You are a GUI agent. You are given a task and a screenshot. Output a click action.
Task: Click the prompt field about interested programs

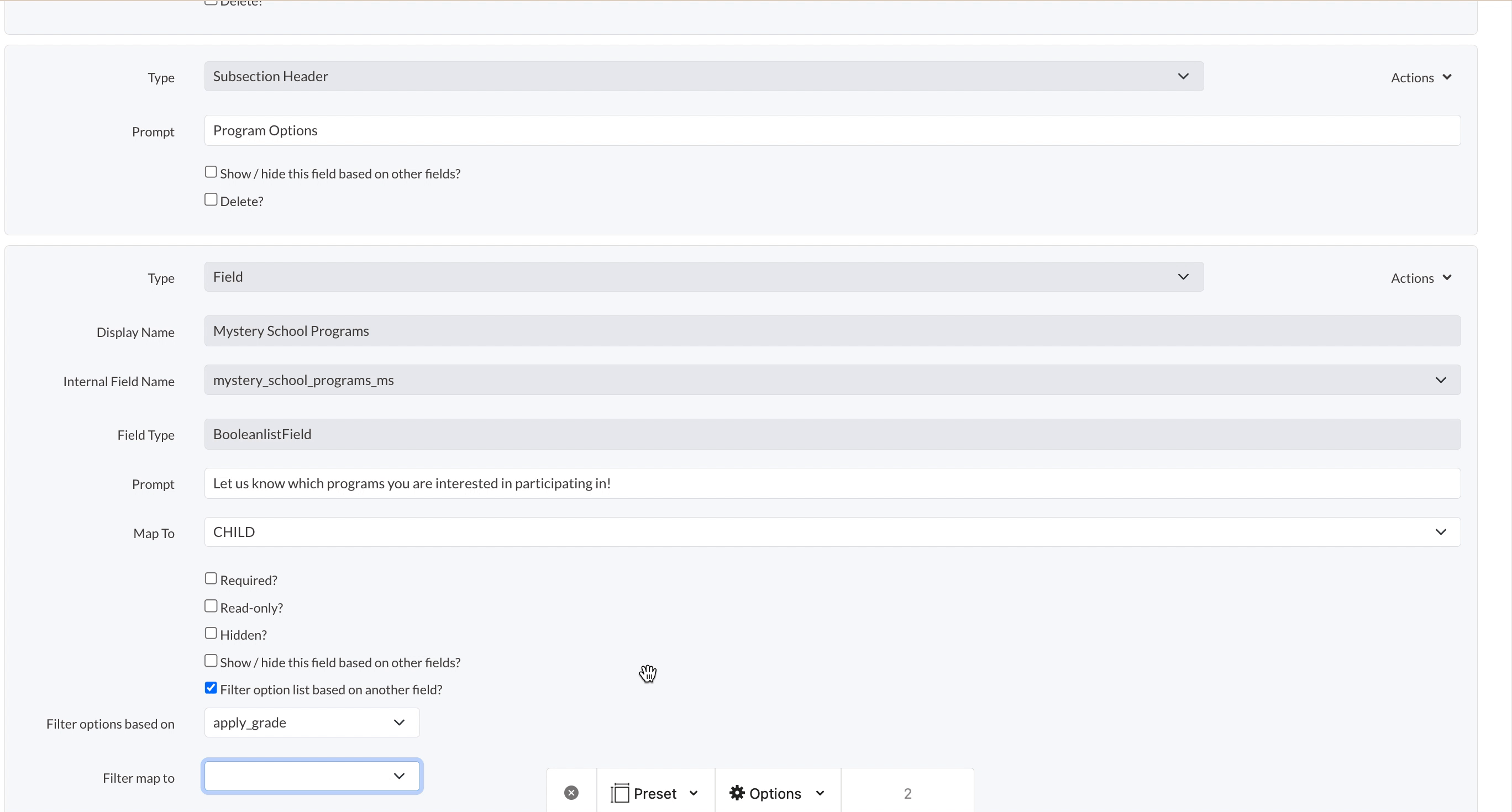click(832, 483)
